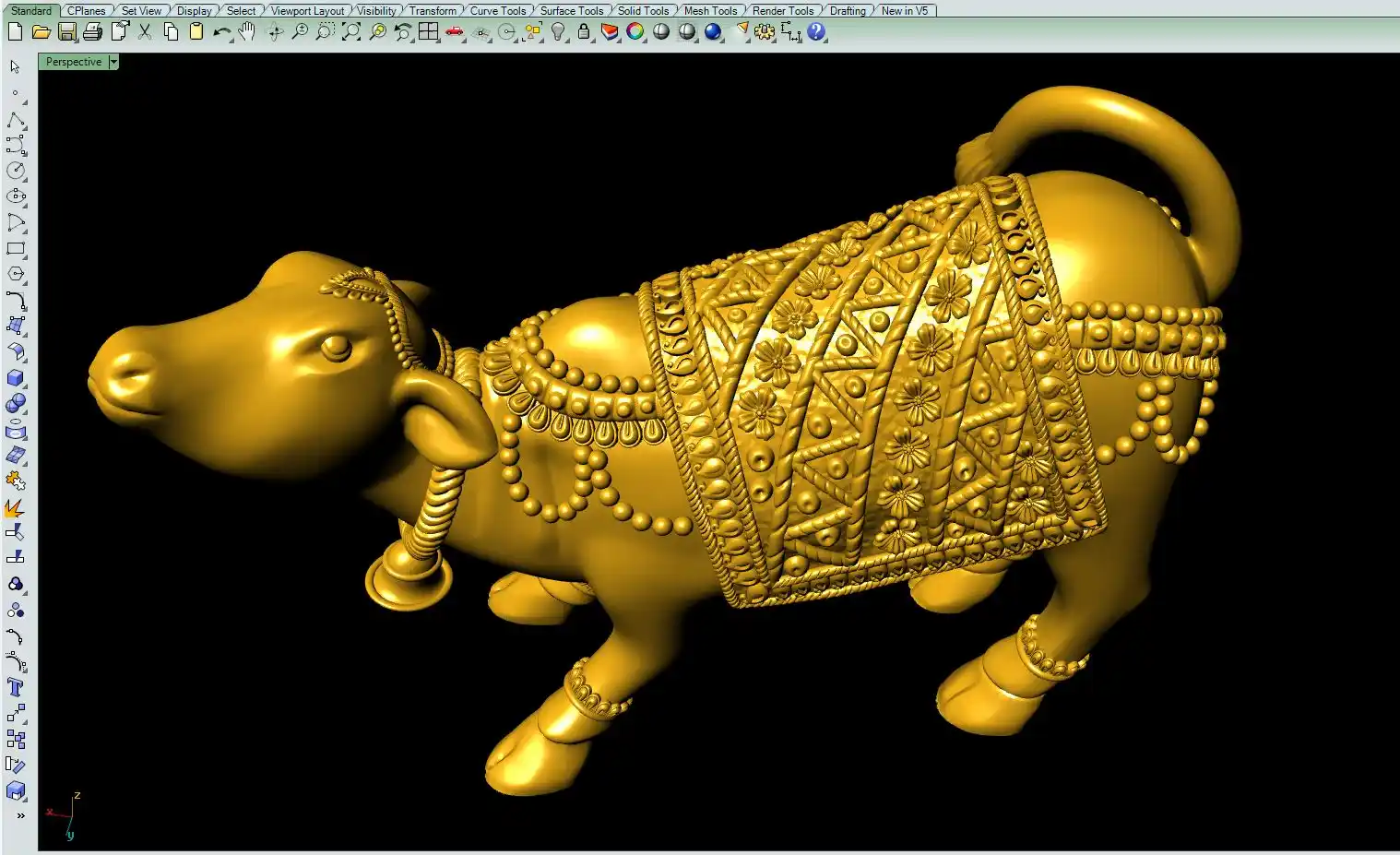Open the color wheel material icon
Image resolution: width=1400 pixels, height=855 pixels.
coord(635,32)
